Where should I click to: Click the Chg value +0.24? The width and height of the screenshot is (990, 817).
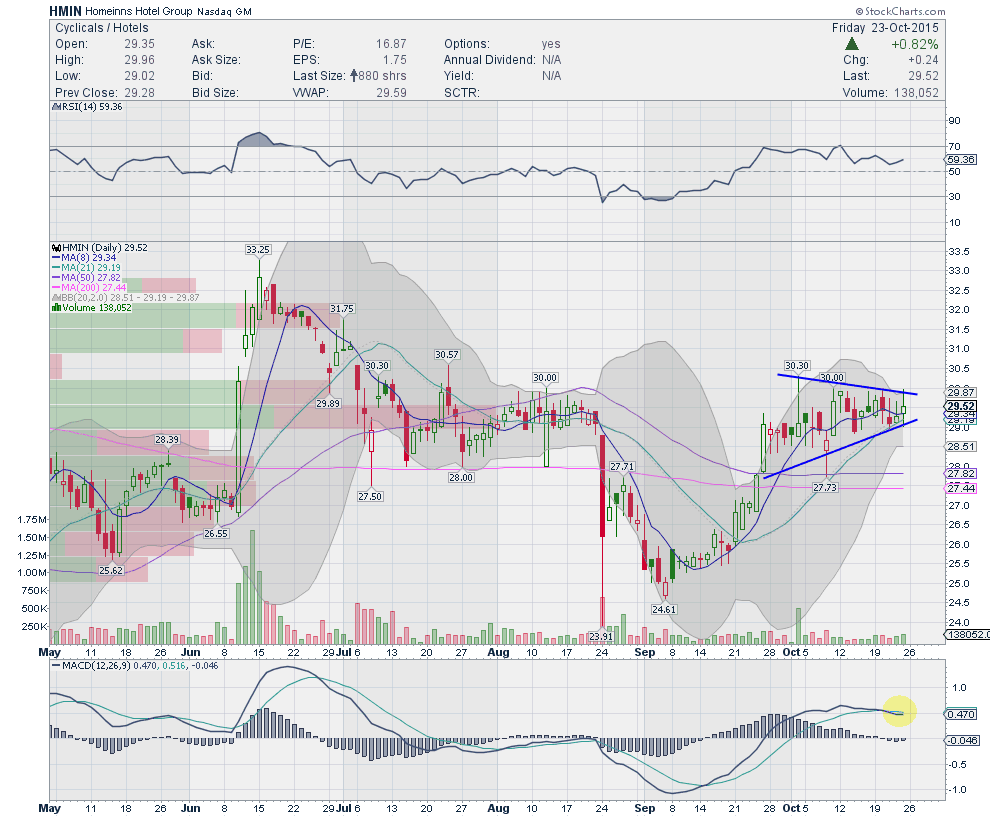pos(923,59)
